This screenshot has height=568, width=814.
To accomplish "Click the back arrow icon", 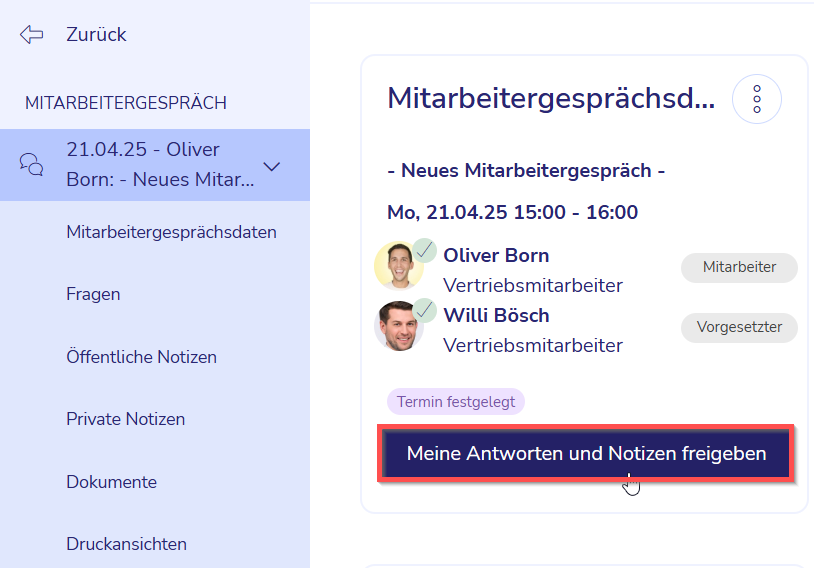I will click(32, 35).
